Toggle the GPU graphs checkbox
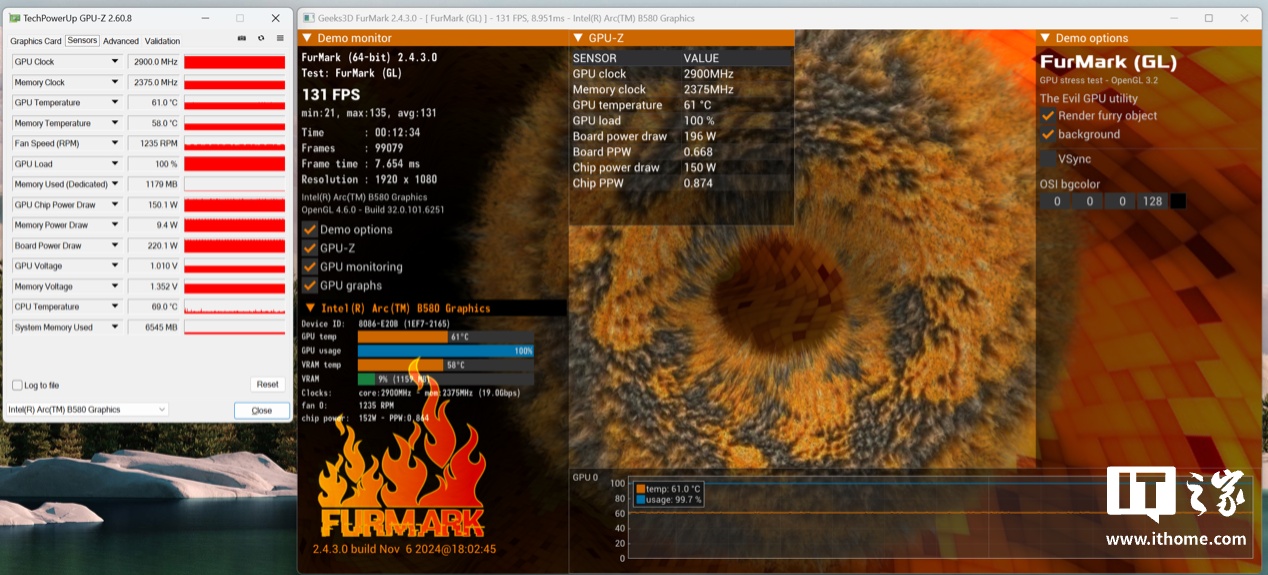 coord(310,286)
